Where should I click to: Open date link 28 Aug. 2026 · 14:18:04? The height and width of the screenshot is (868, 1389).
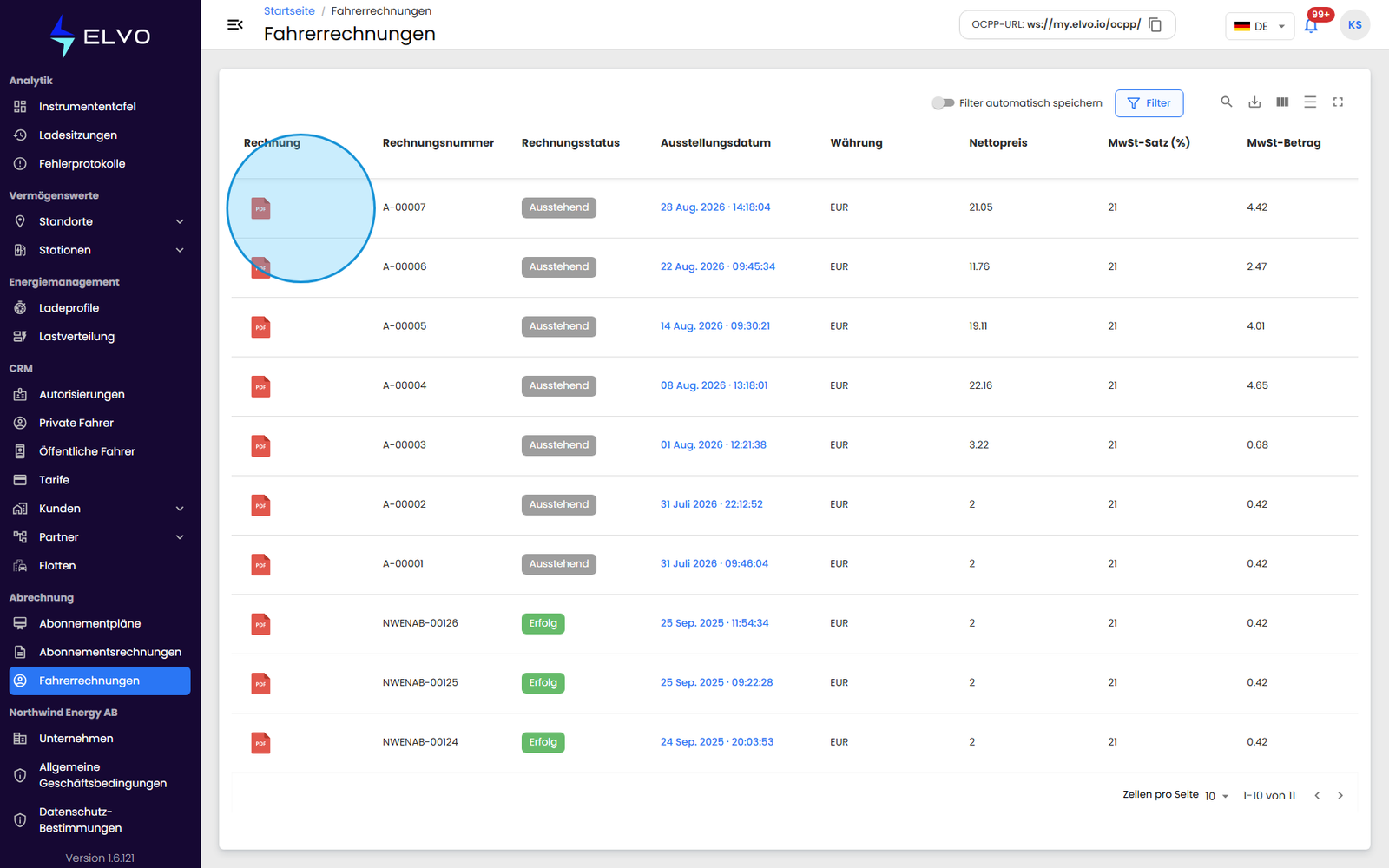tap(715, 207)
